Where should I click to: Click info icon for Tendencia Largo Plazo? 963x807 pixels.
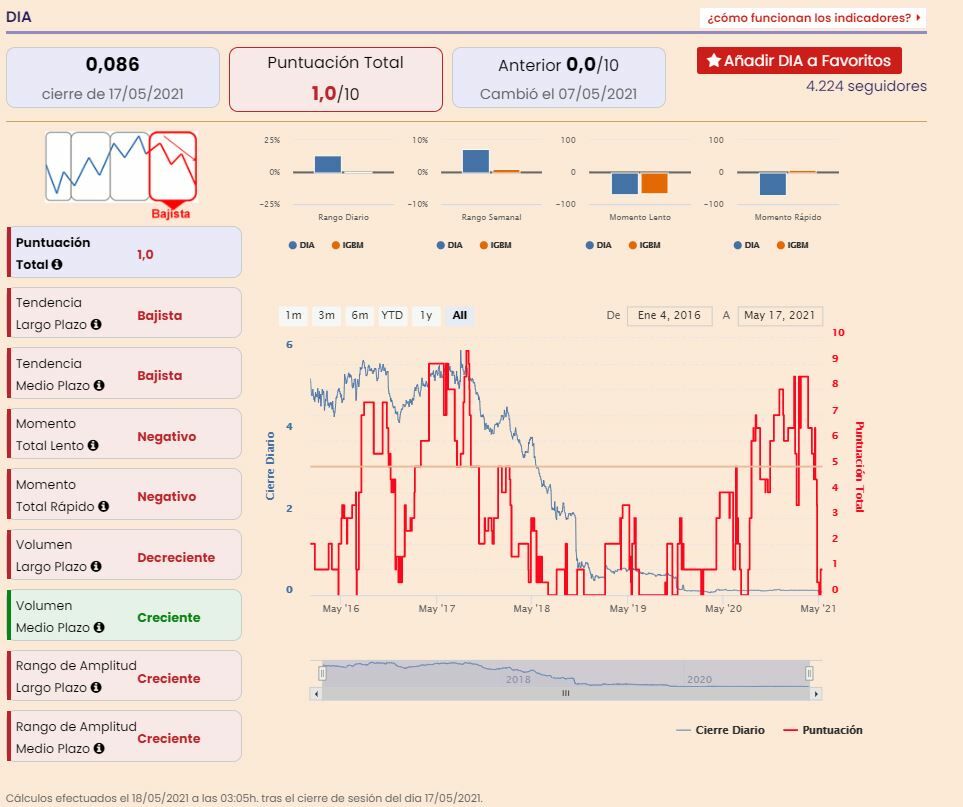[96, 324]
